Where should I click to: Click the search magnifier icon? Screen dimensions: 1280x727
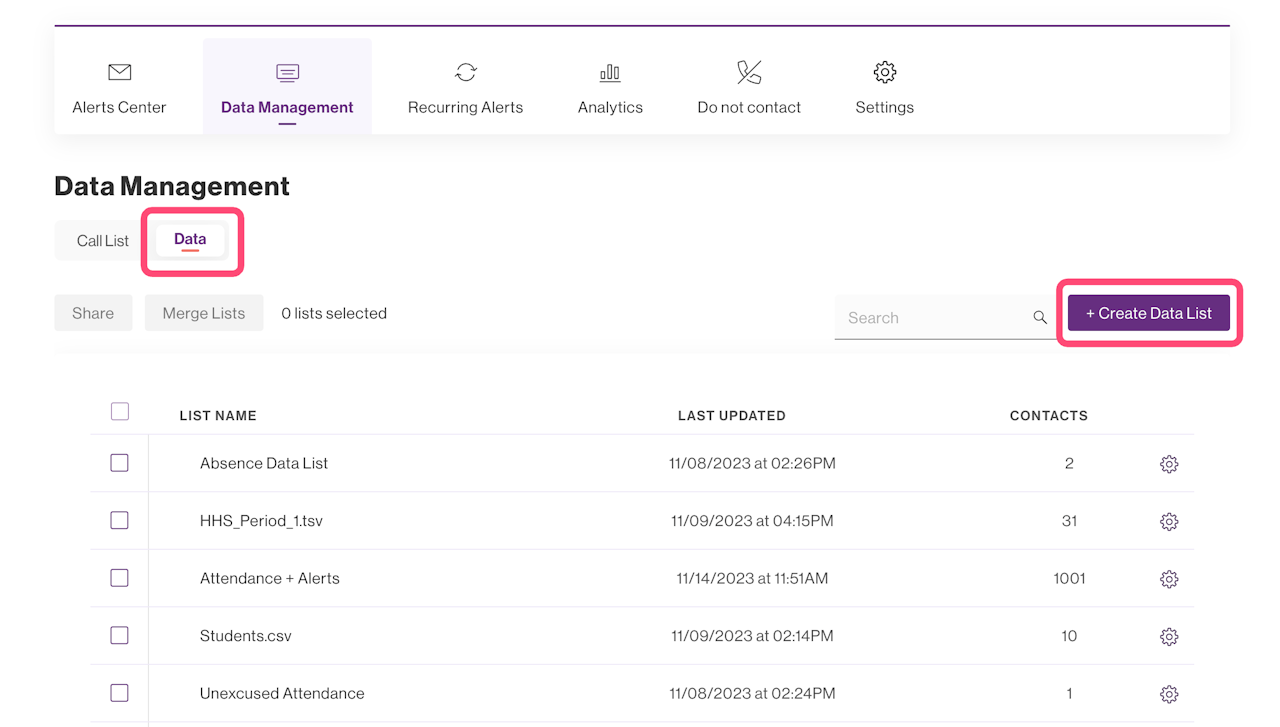coord(1040,318)
